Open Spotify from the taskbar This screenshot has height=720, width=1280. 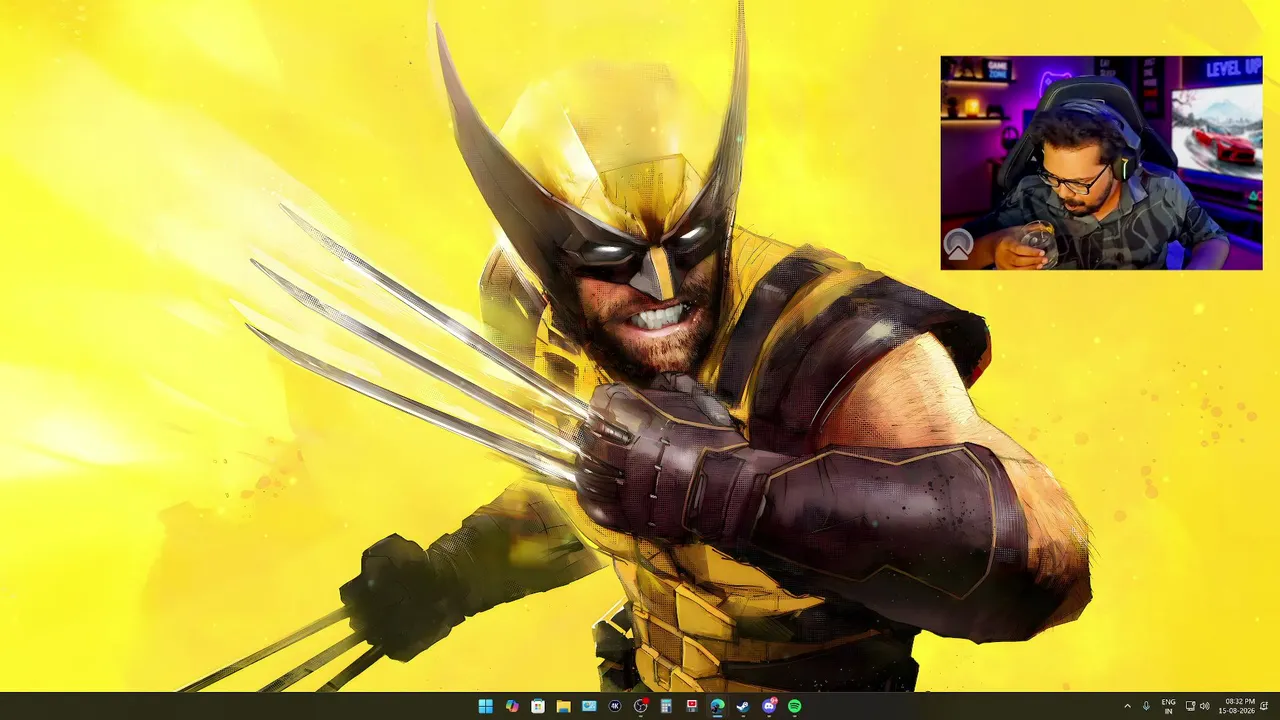tap(794, 706)
